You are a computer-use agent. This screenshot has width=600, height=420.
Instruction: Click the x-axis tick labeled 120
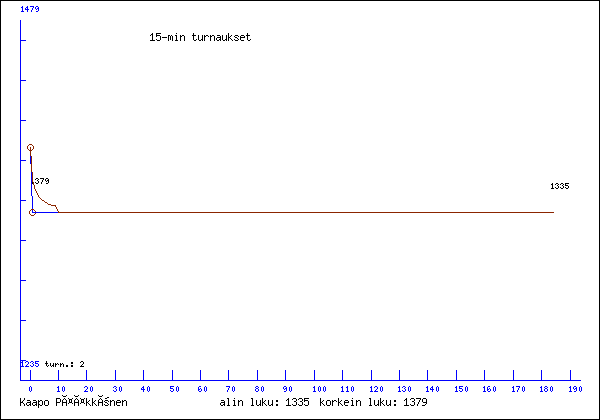[374, 388]
